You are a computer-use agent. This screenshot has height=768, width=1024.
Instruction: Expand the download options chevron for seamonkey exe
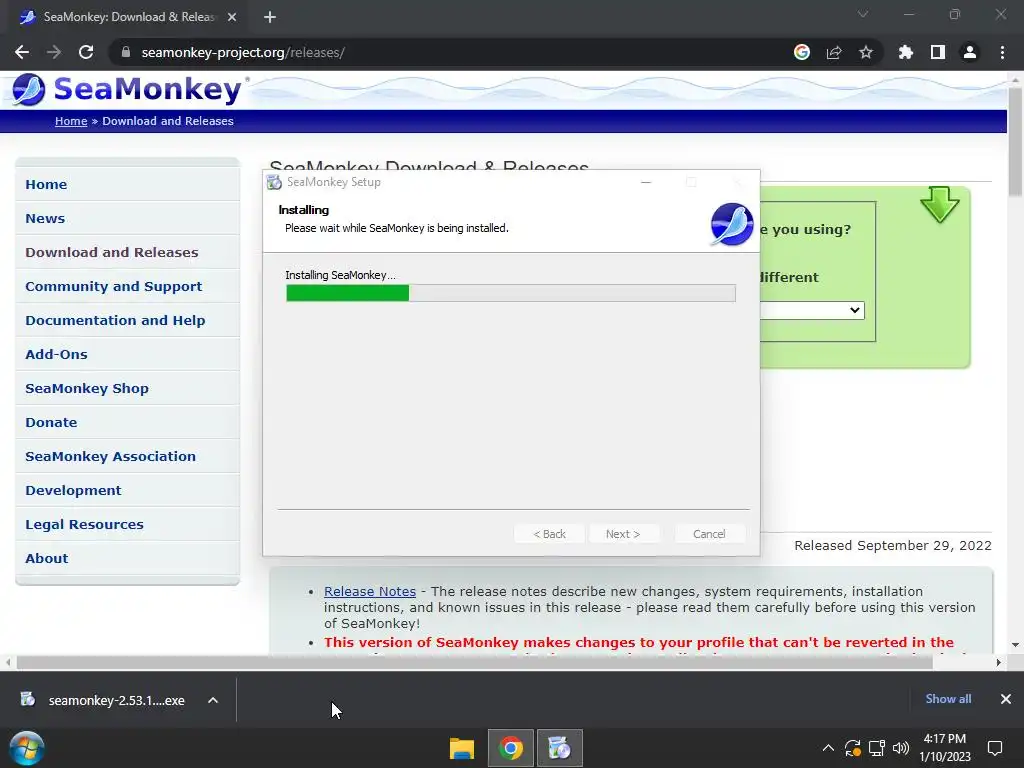pyautogui.click(x=213, y=700)
